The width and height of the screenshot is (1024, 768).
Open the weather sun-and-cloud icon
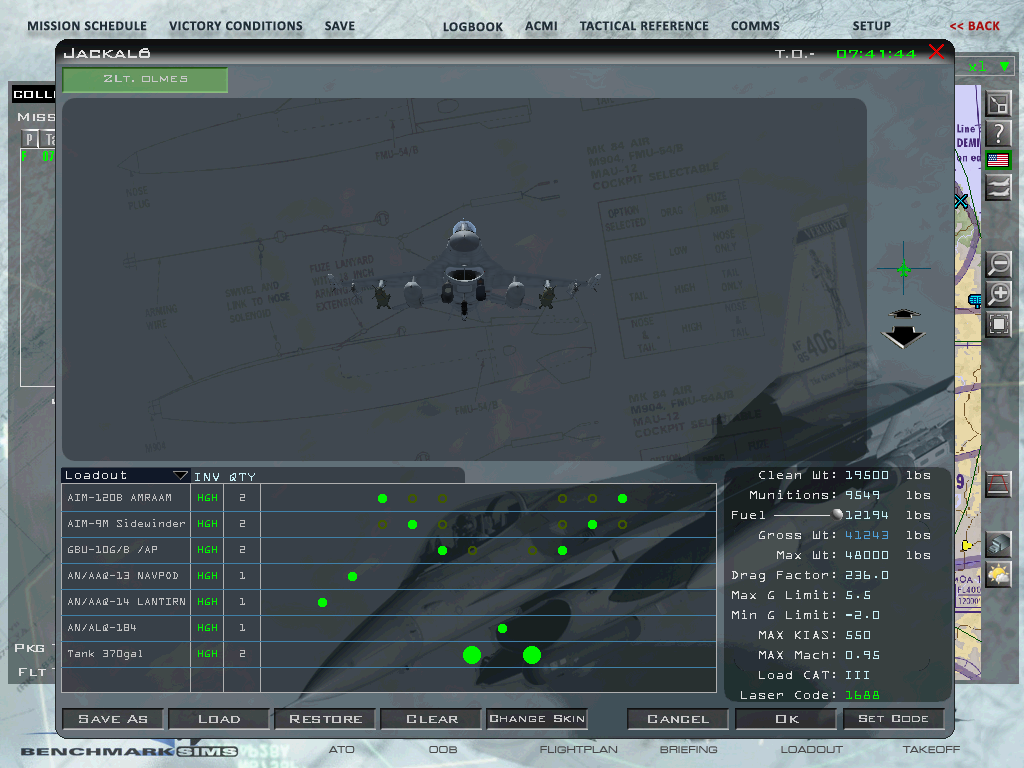pos(999,575)
